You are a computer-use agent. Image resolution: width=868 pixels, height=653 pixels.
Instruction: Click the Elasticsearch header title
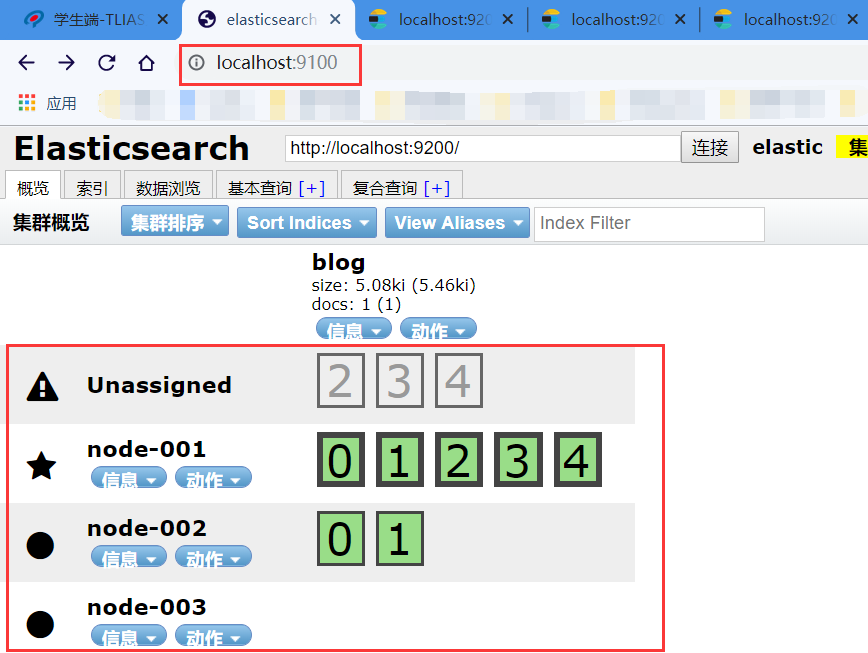click(x=132, y=148)
